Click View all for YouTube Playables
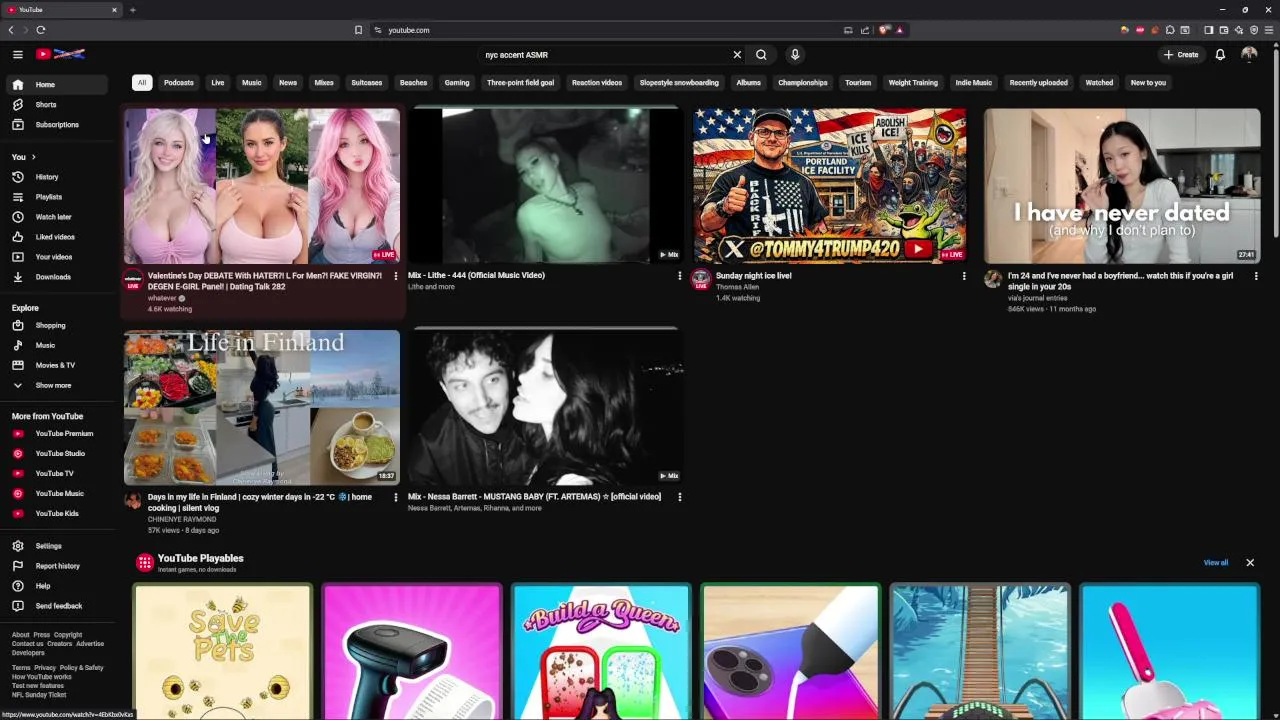This screenshot has height=720, width=1280. (x=1216, y=563)
